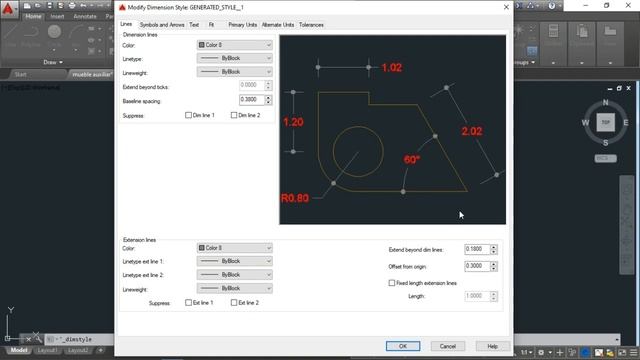The width and height of the screenshot is (640, 360).
Task: Switch to the Text tab
Action: (x=194, y=25)
